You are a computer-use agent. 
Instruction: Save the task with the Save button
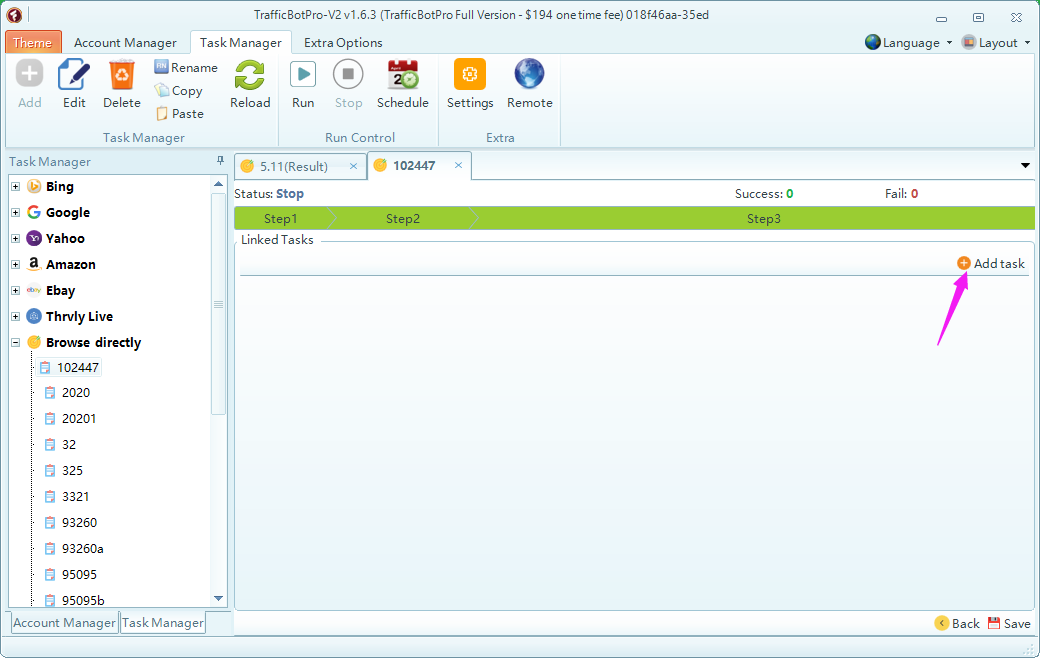click(1008, 623)
